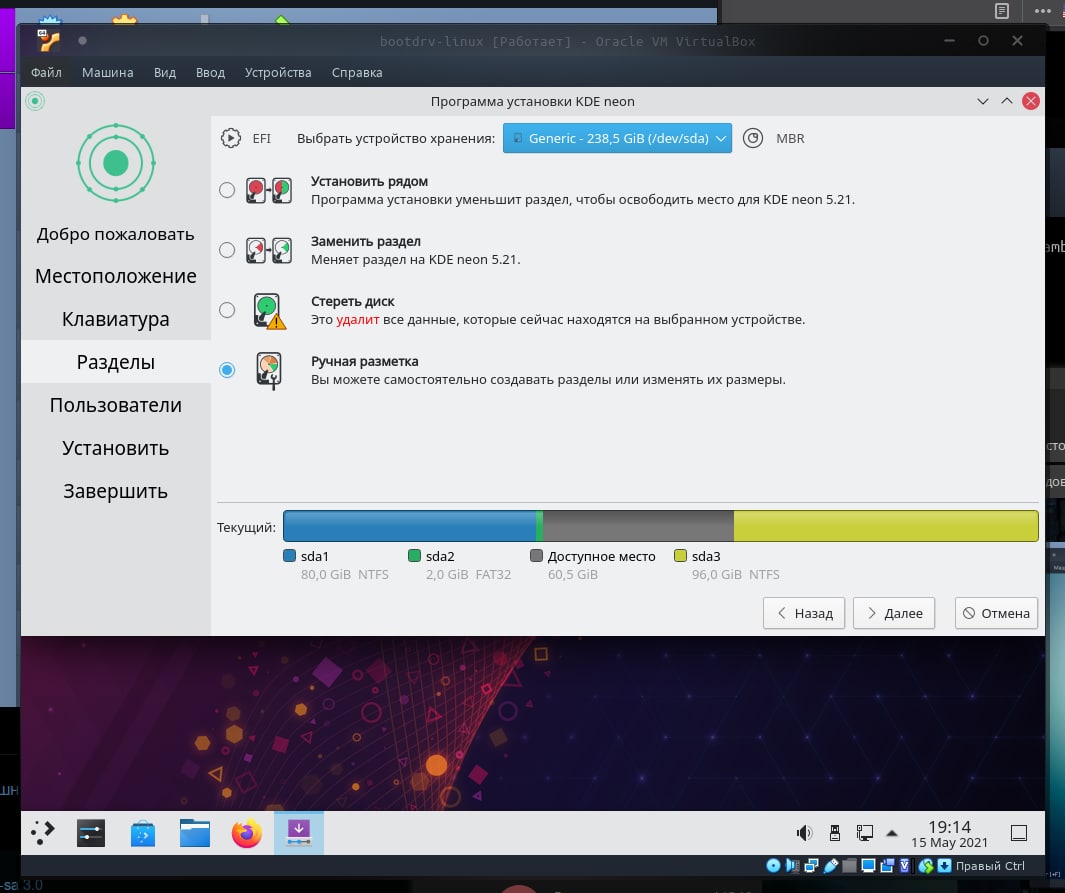The image size is (1065, 893).
Task: Click the installer task icon in taskbar
Action: pos(299,833)
